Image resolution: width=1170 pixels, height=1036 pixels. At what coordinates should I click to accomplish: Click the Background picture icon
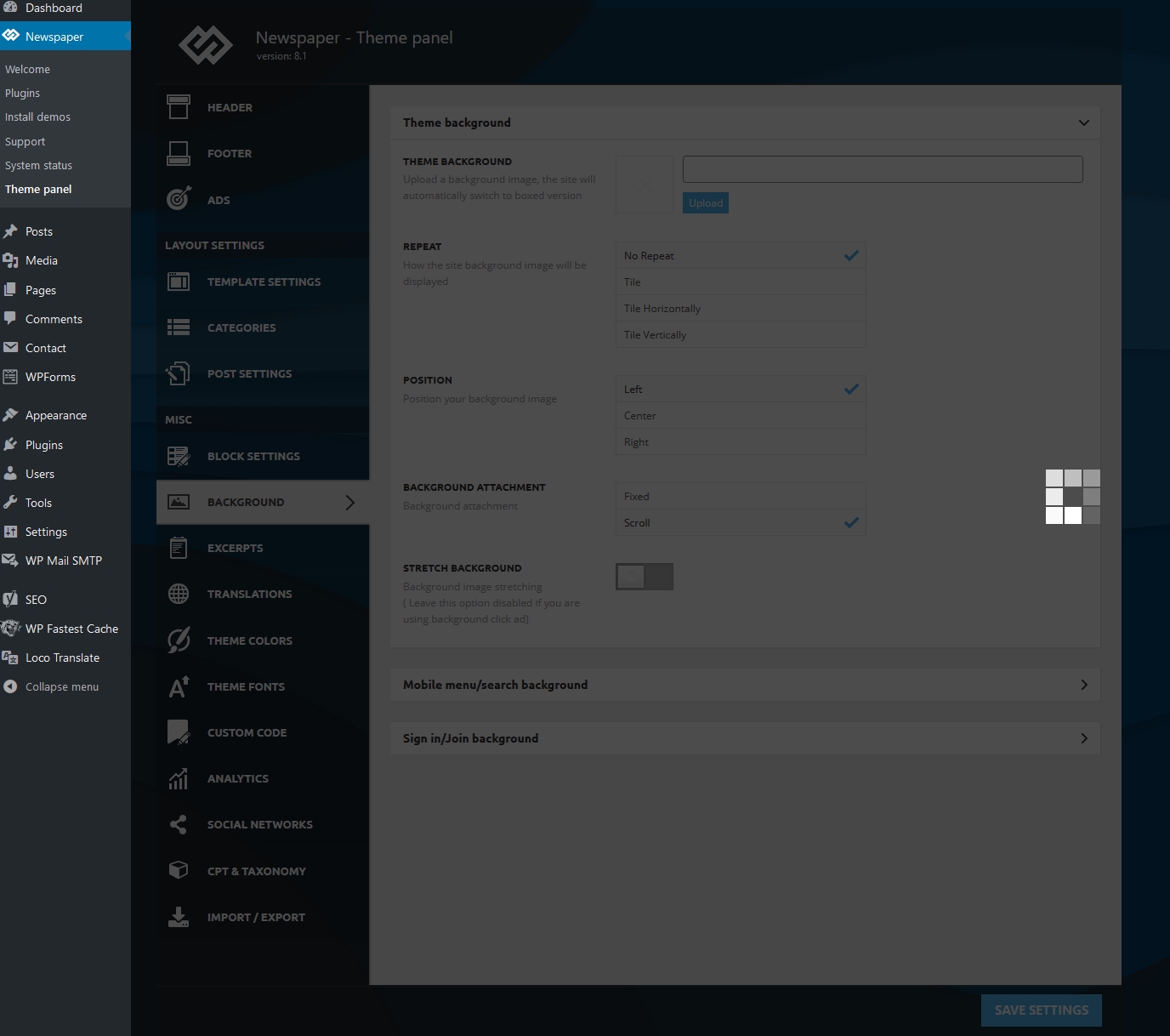click(x=179, y=502)
